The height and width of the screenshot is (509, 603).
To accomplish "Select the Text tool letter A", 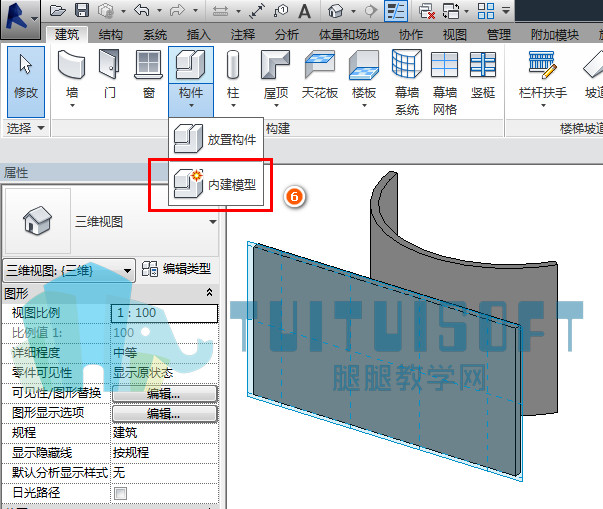I will (x=304, y=11).
